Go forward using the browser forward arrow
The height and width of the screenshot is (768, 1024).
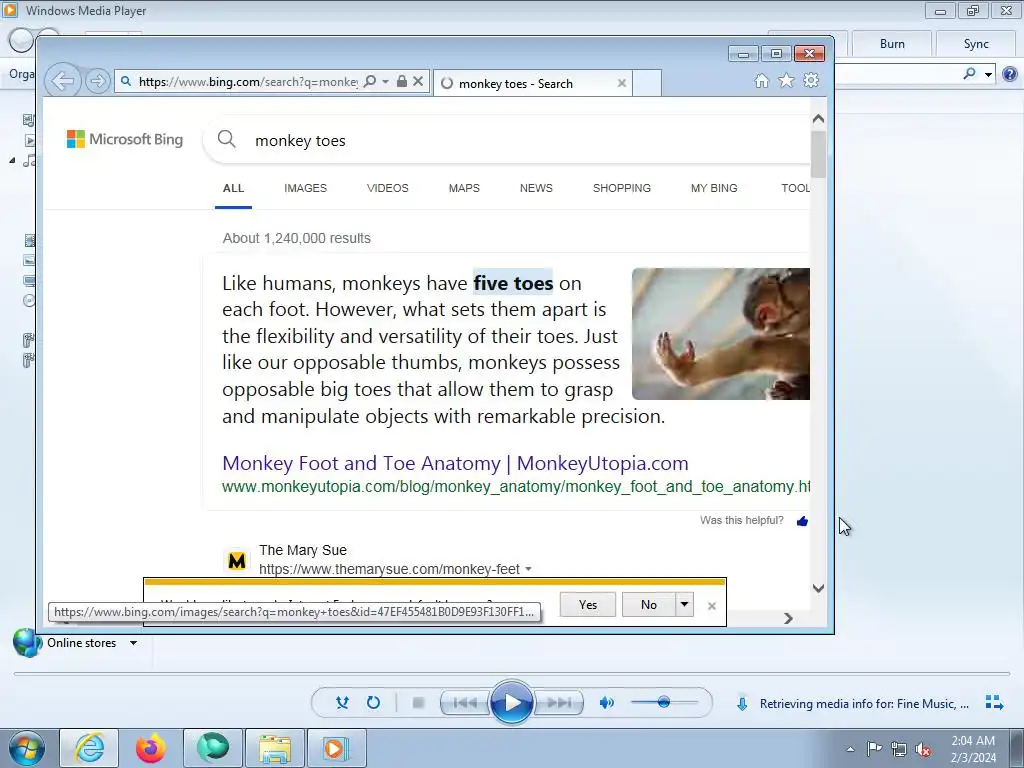click(x=97, y=82)
